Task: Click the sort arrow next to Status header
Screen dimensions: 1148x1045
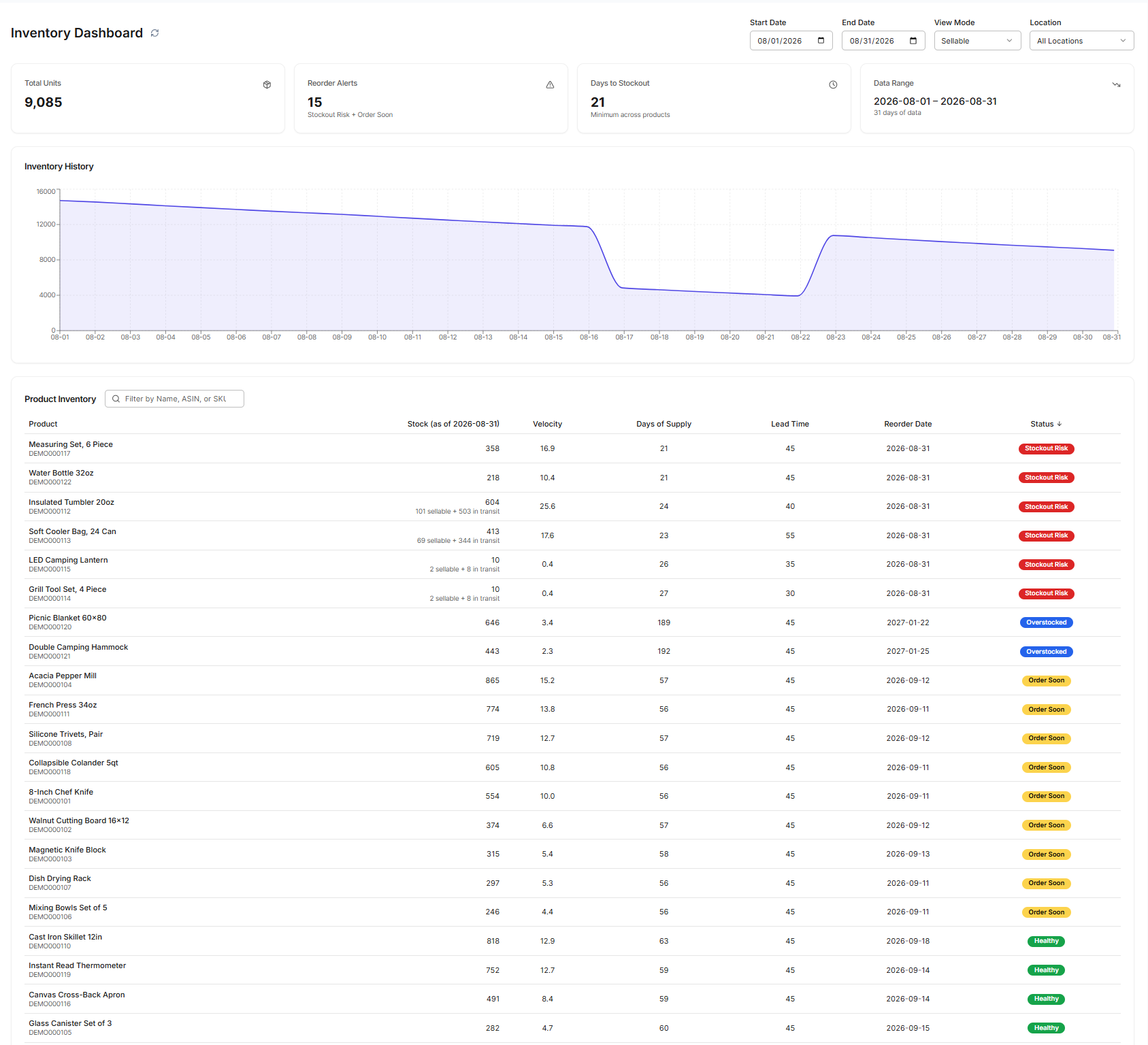Action: [1060, 424]
